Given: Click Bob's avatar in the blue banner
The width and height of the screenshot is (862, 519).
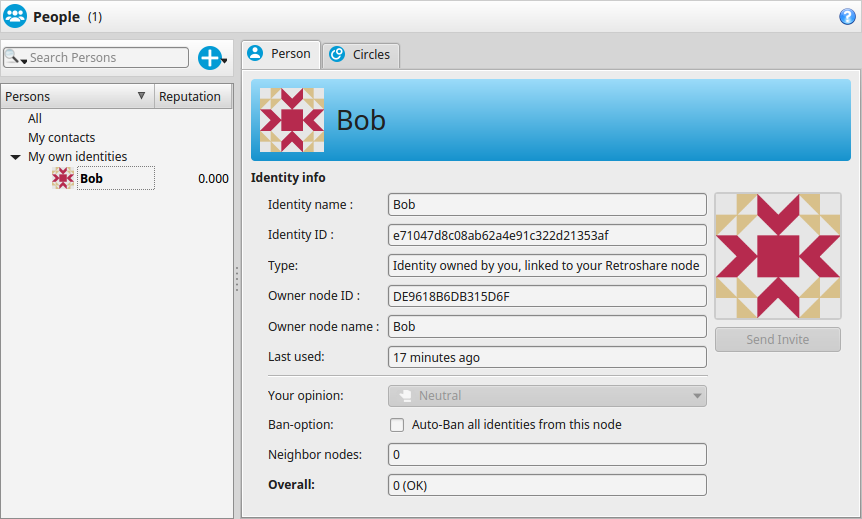Looking at the screenshot, I should (292, 120).
